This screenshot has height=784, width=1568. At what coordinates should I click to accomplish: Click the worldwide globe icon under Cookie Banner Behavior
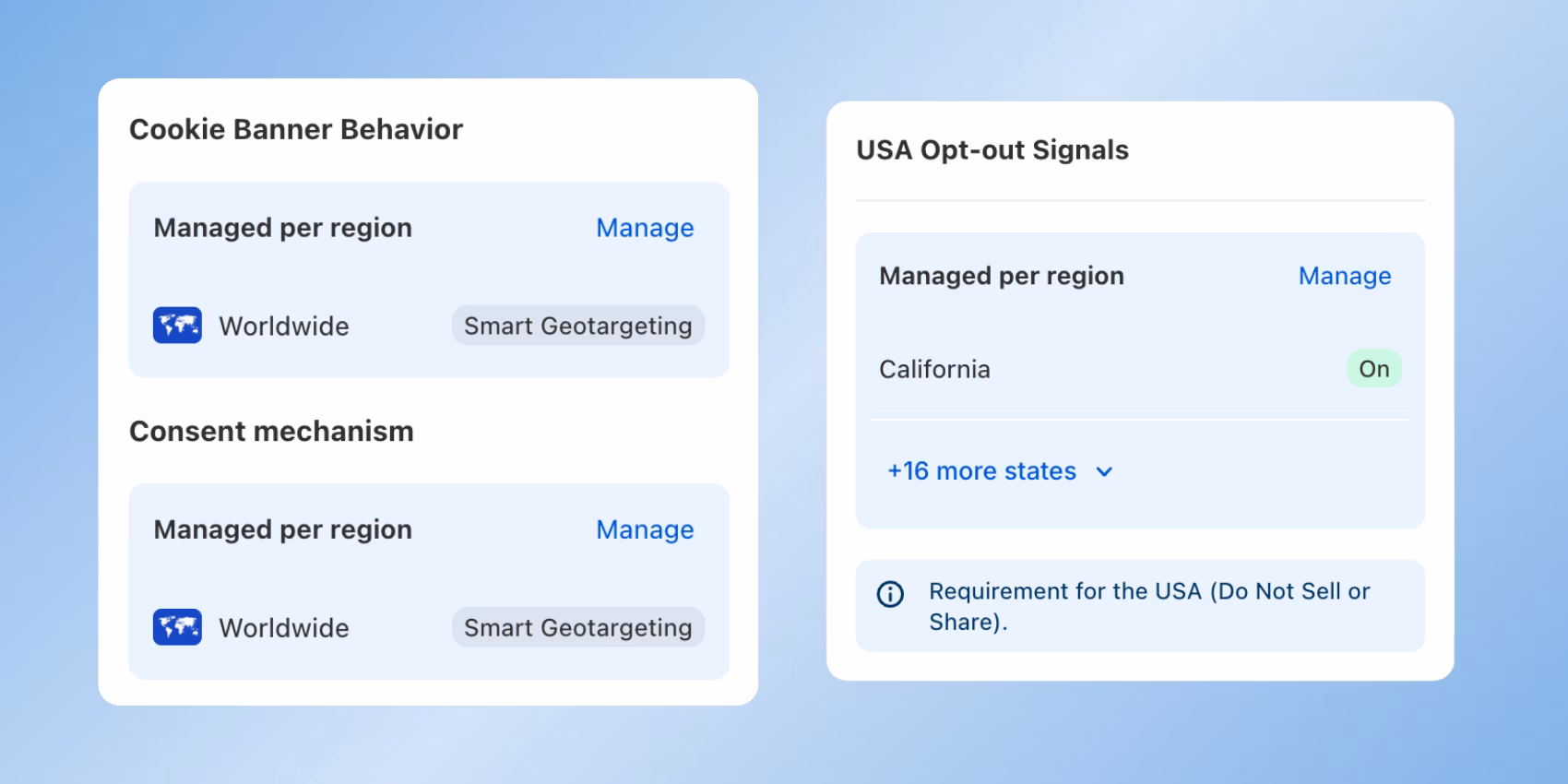pos(176,326)
